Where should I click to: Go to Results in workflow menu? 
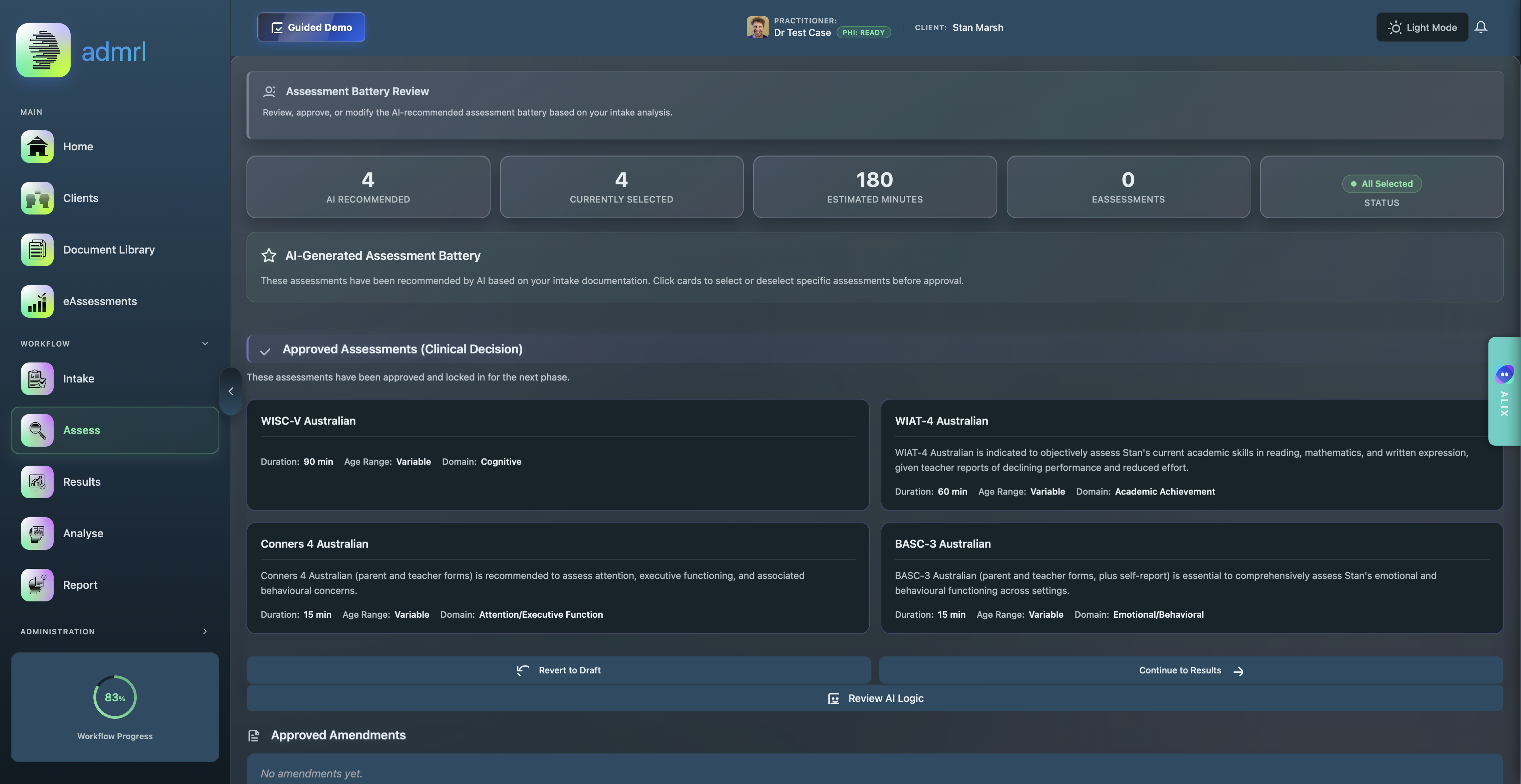click(x=81, y=482)
